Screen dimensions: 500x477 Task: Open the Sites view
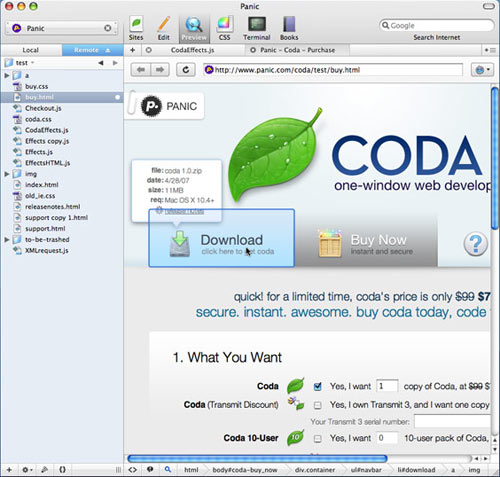coord(136,29)
